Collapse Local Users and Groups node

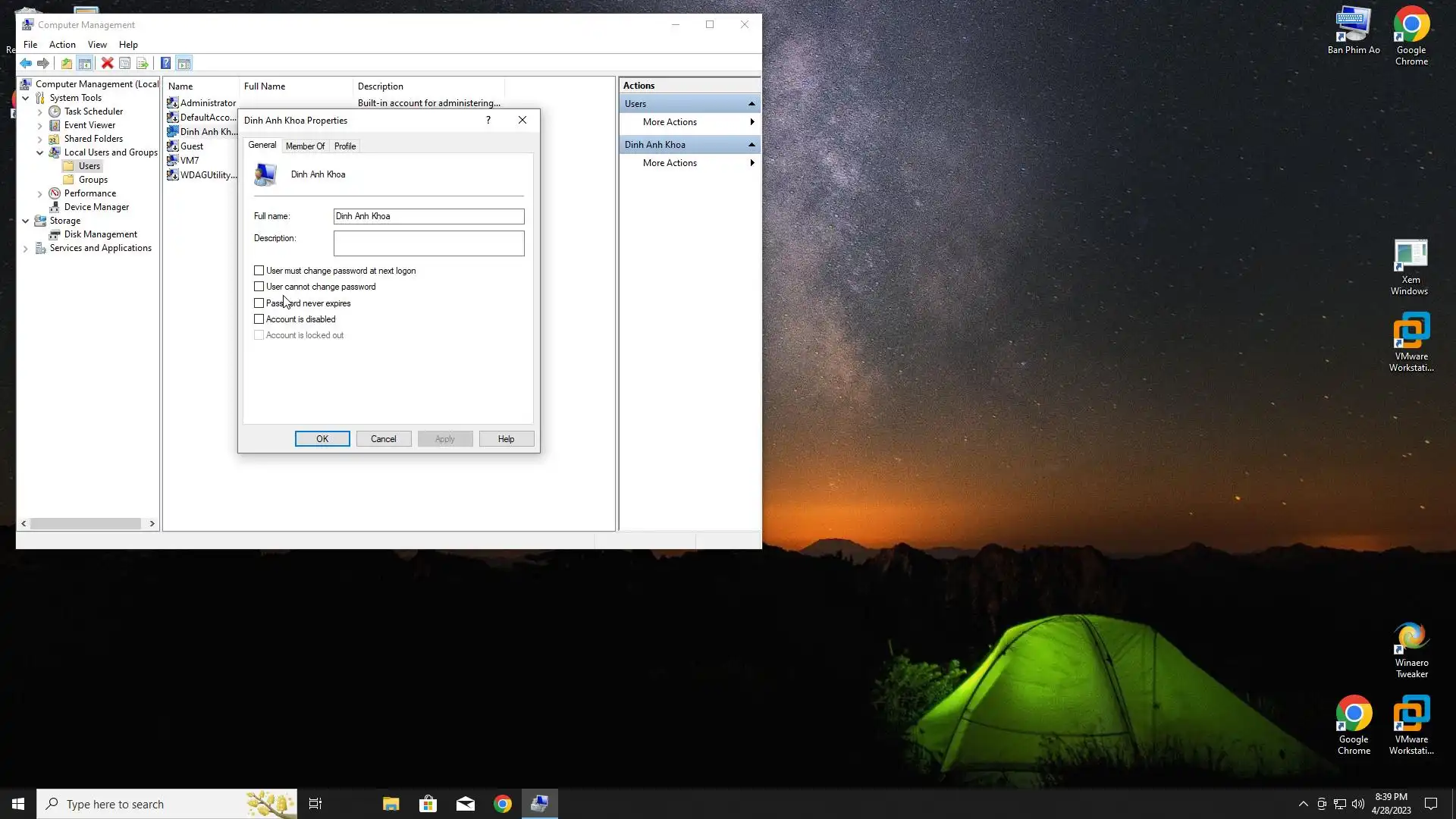40,152
